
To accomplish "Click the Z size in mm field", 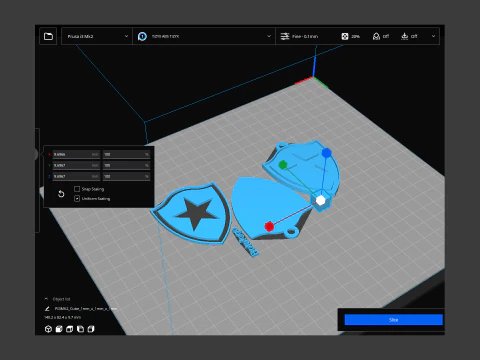I will pyautogui.click(x=76, y=176).
